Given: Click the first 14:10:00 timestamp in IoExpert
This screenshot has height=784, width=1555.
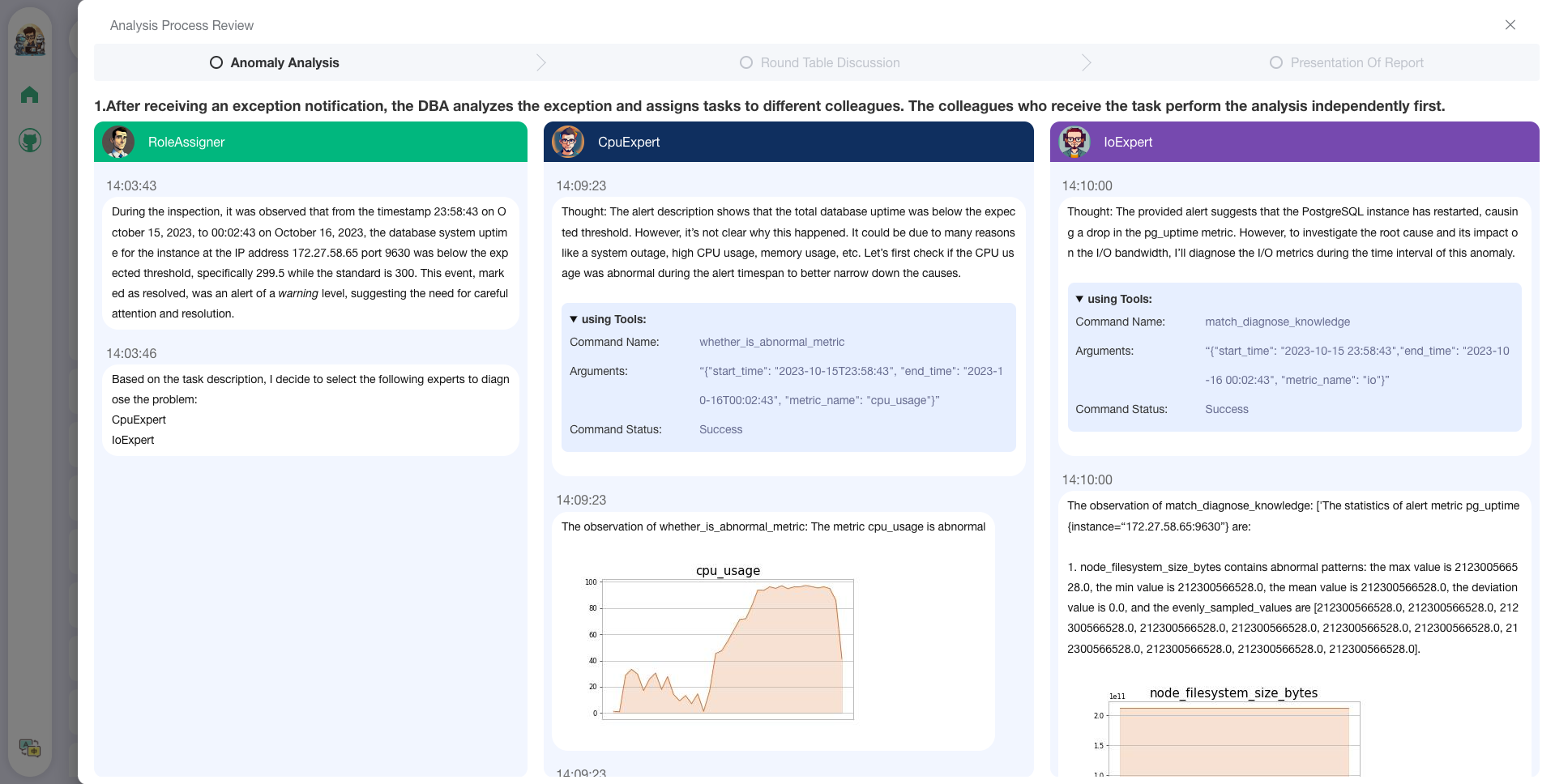Looking at the screenshot, I should click(x=1087, y=185).
